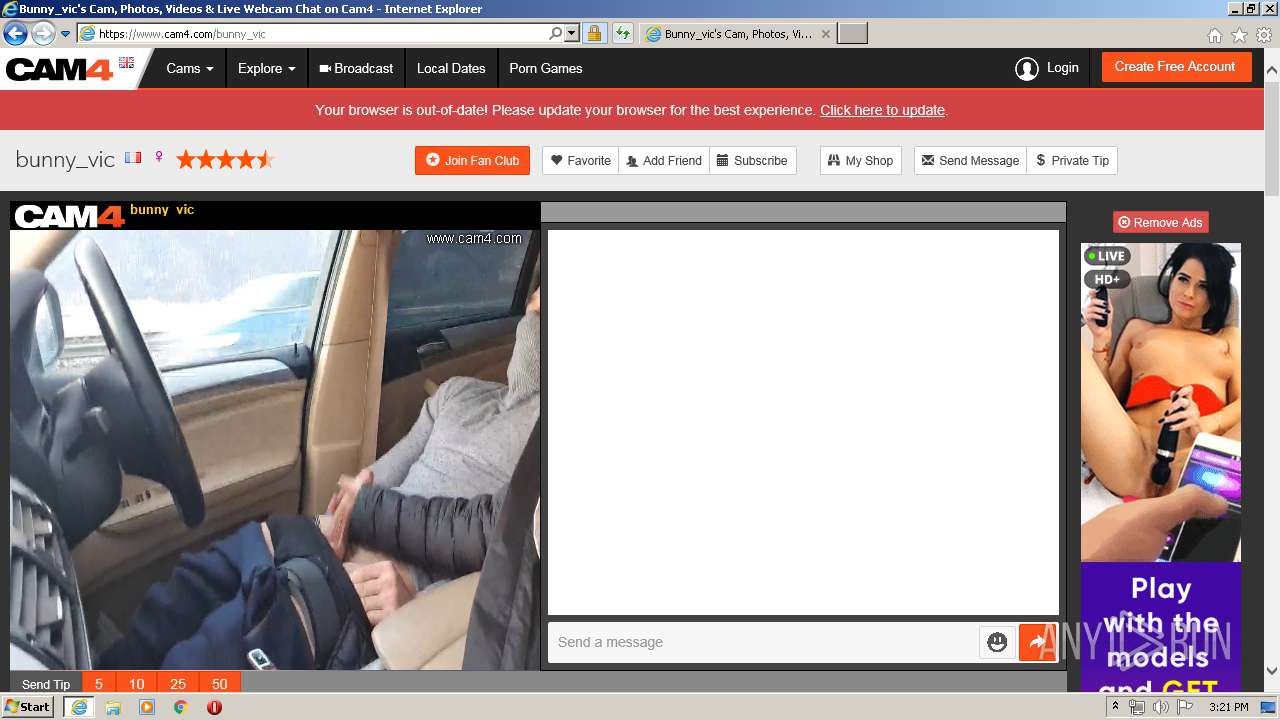Click the taskbar clock showing 3:21 PM

tap(1228, 707)
